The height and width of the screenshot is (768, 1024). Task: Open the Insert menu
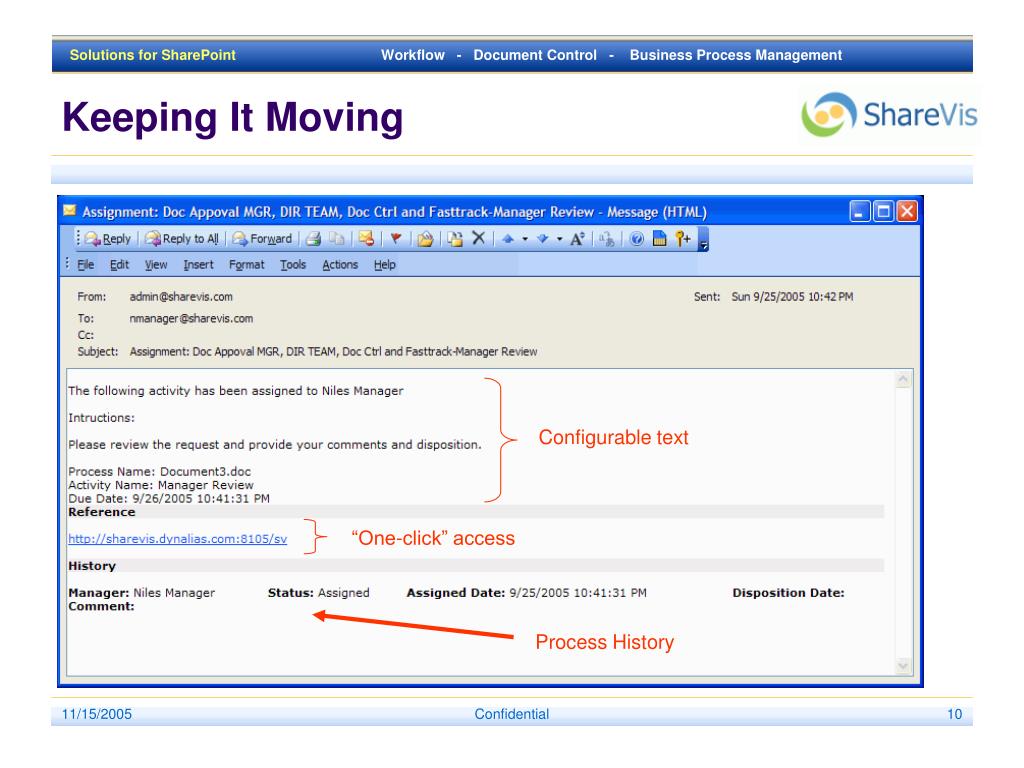point(198,264)
